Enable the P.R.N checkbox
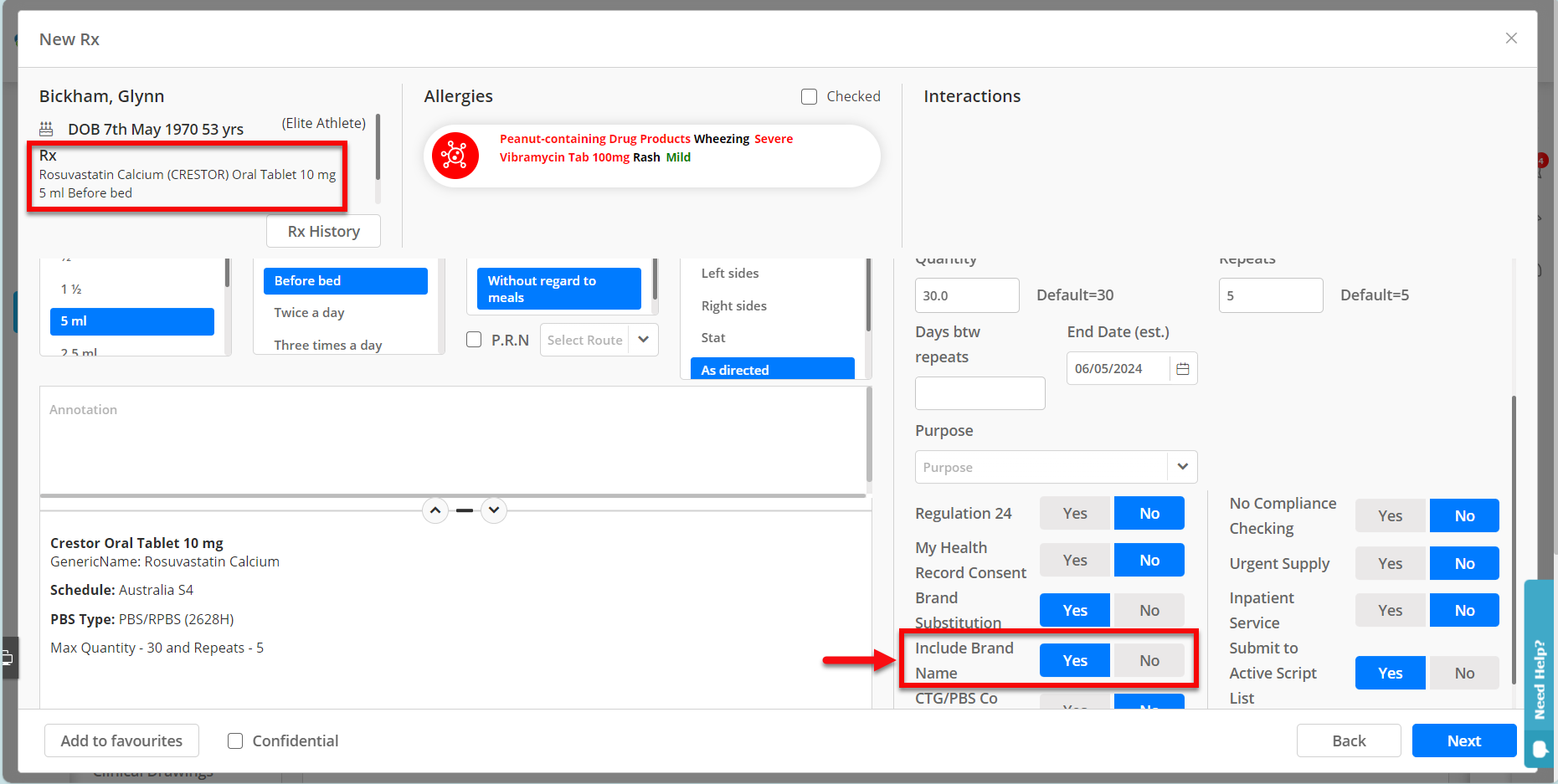 [474, 339]
